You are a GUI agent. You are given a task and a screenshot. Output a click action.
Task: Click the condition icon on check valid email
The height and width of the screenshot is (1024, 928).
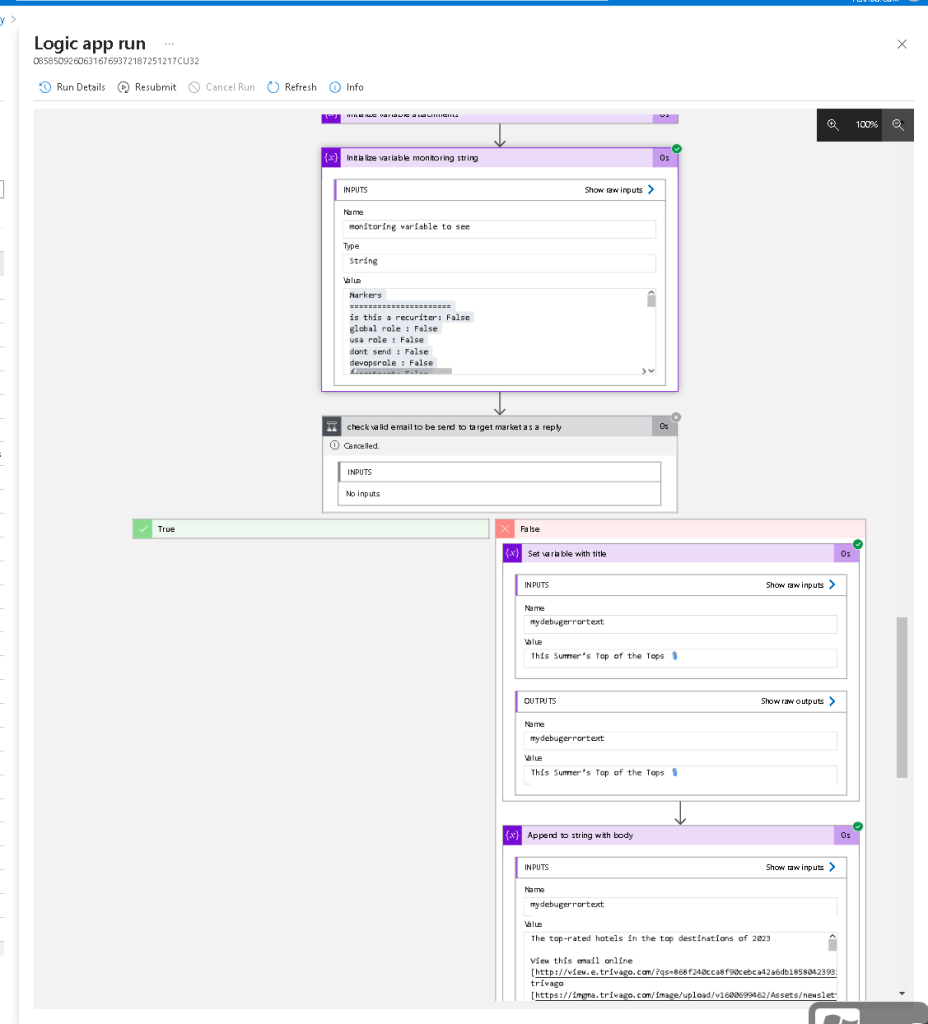(332, 426)
